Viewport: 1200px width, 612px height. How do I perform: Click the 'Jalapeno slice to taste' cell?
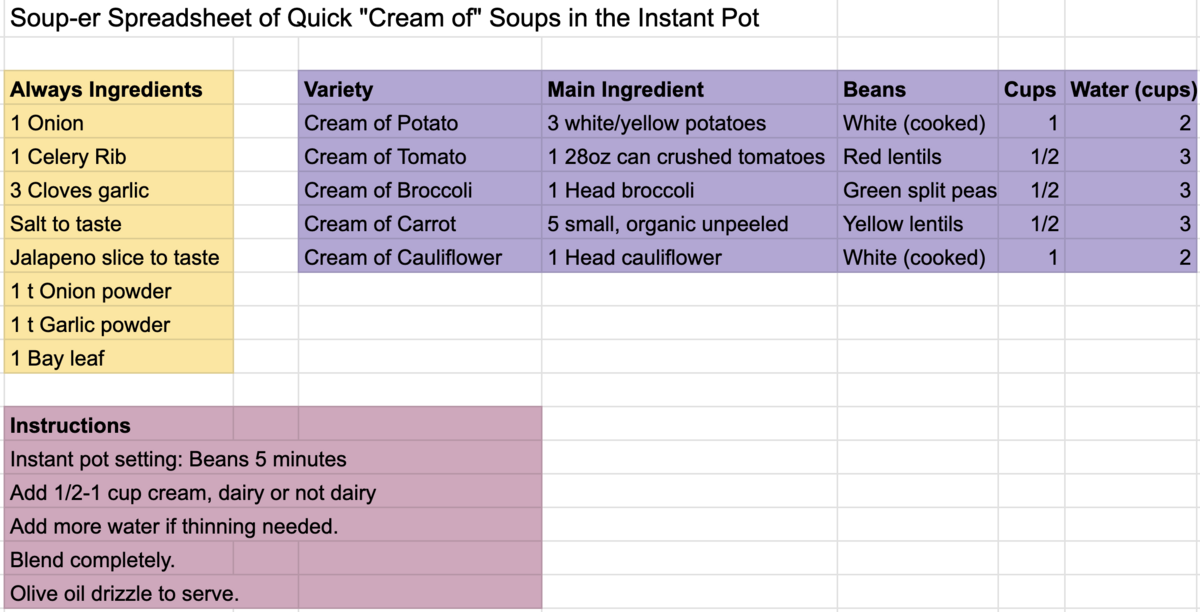[x=119, y=257]
